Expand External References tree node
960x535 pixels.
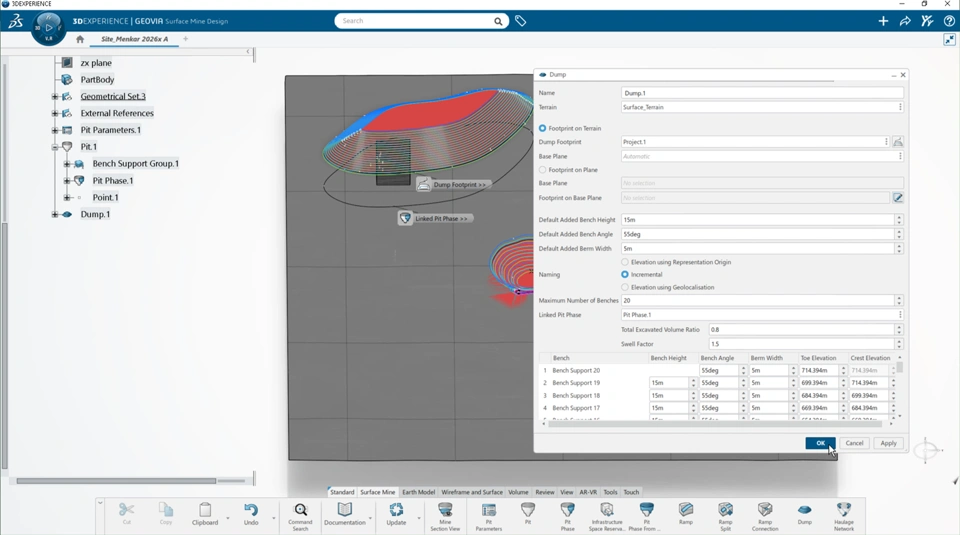(x=55, y=113)
